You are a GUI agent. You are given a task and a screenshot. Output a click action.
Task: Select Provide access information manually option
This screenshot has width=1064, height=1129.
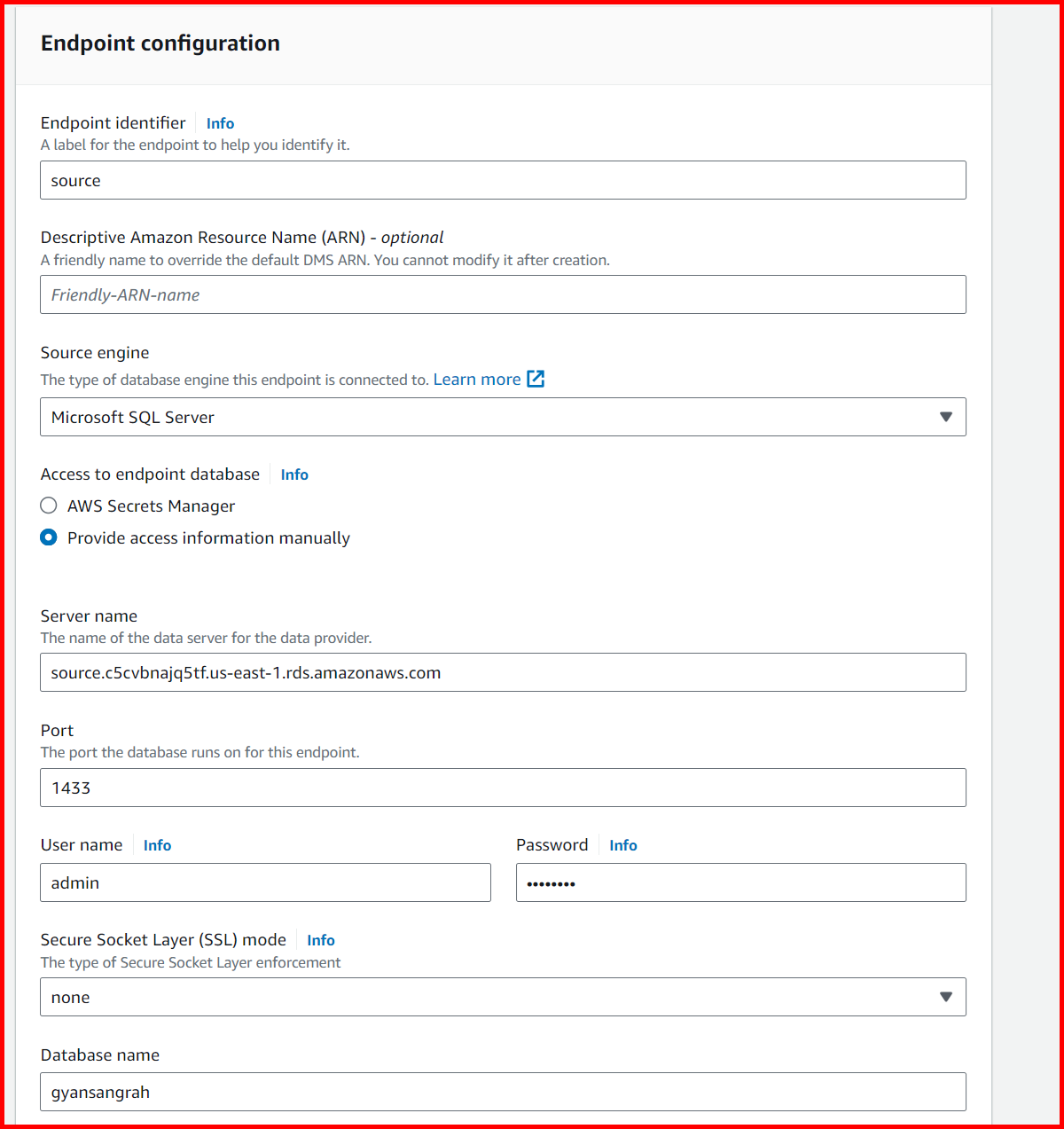[49, 537]
